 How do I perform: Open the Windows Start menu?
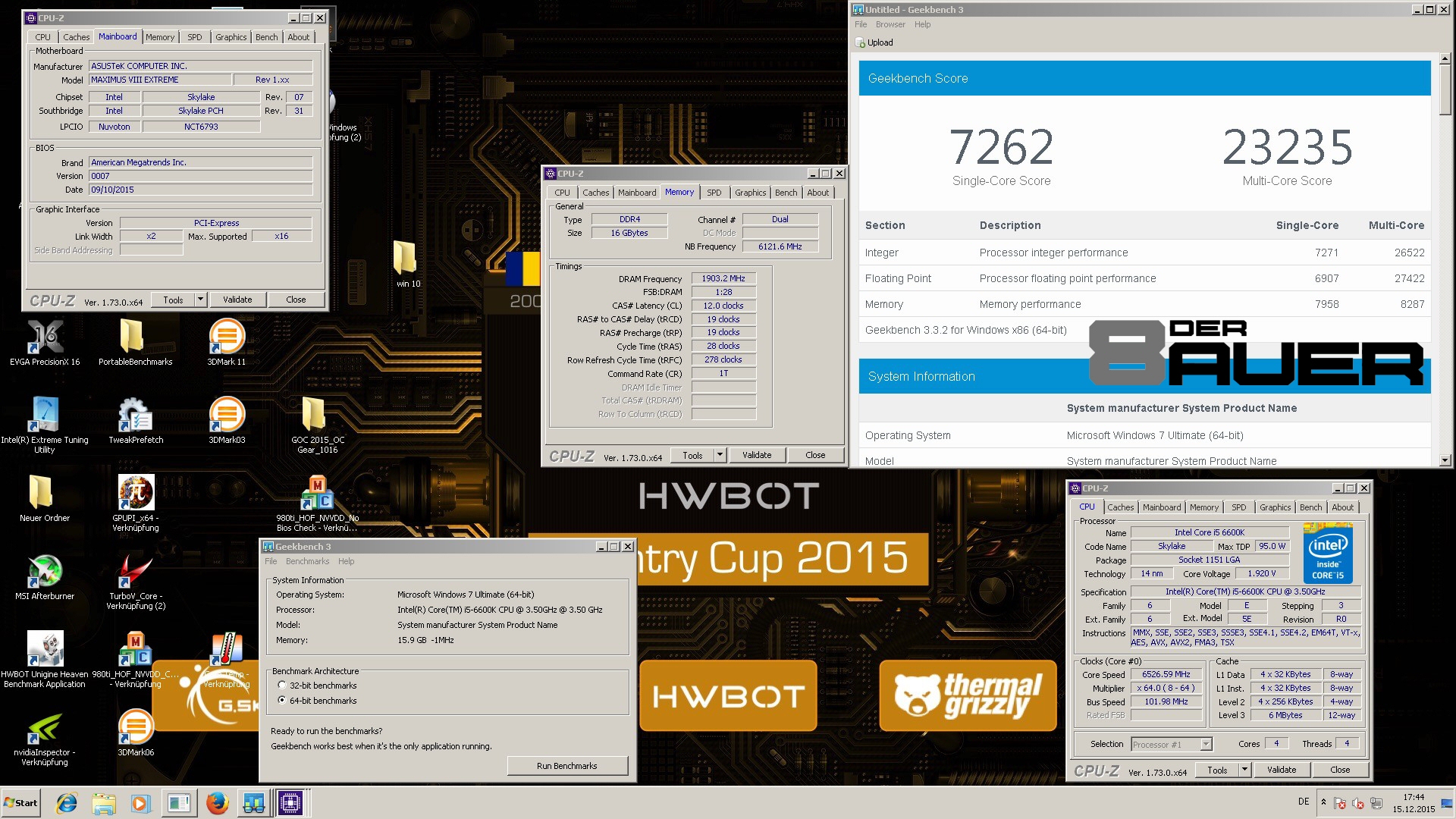(21, 802)
